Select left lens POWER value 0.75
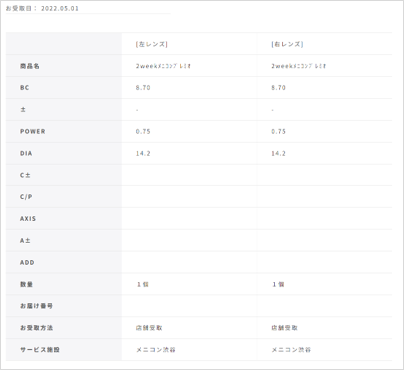This screenshot has height=370, width=404. tap(143, 131)
